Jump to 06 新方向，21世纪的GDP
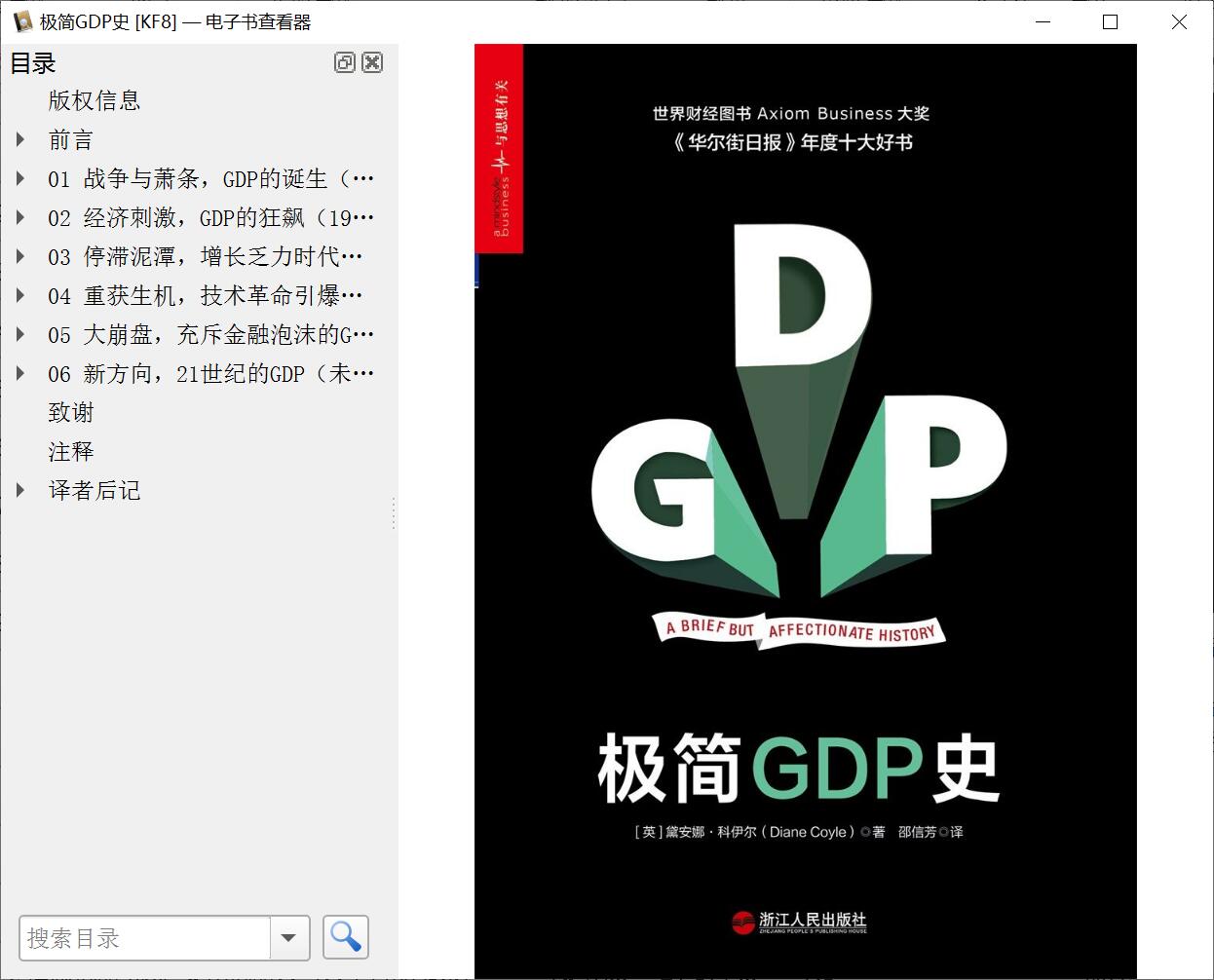The width and height of the screenshot is (1214, 980). [211, 373]
